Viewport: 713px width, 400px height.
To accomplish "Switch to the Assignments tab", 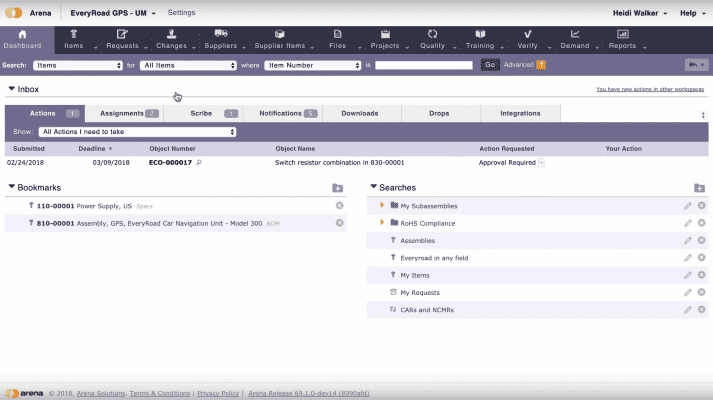I will (x=128, y=114).
